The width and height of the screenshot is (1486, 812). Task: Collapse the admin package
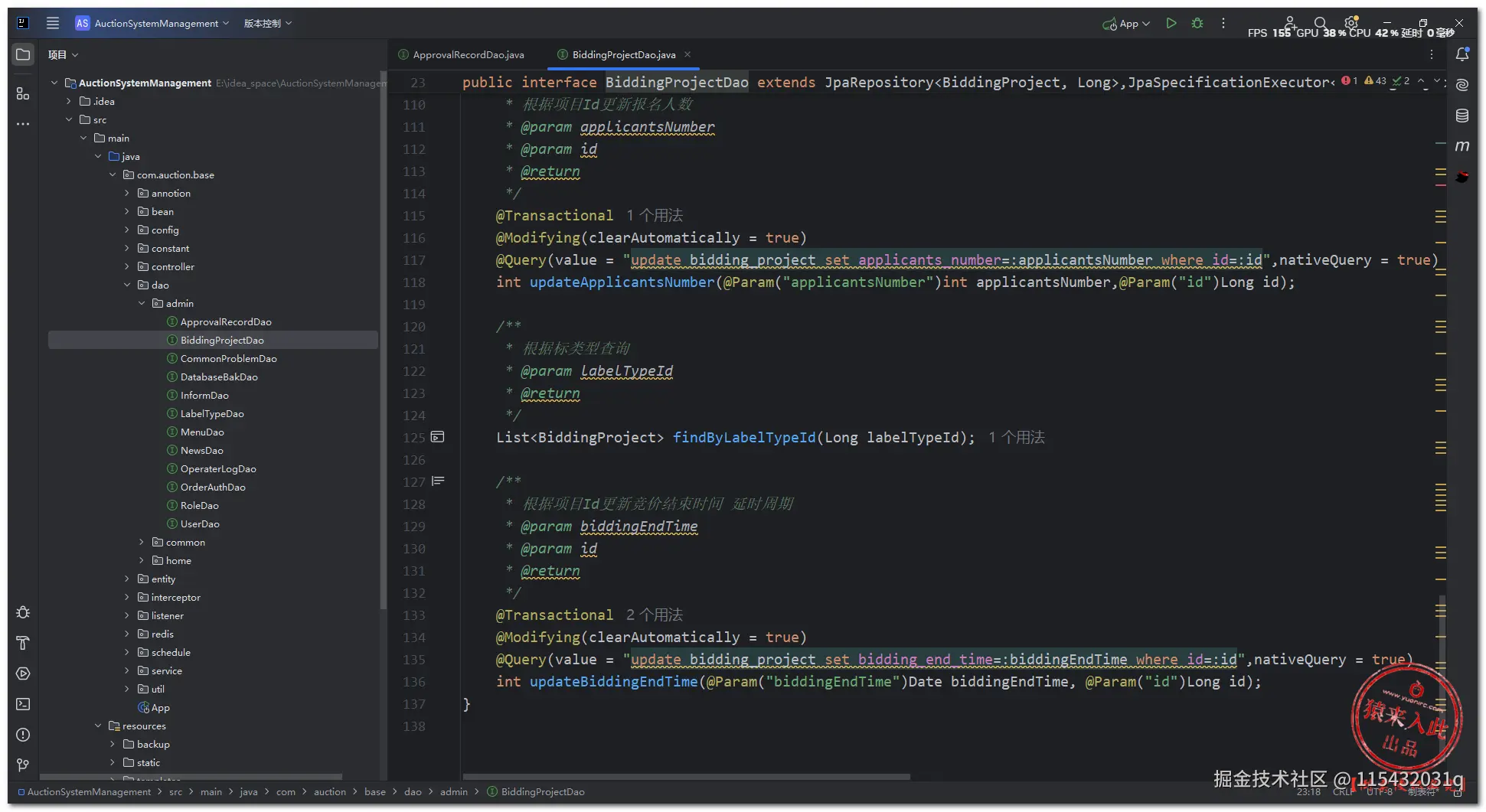(142, 303)
